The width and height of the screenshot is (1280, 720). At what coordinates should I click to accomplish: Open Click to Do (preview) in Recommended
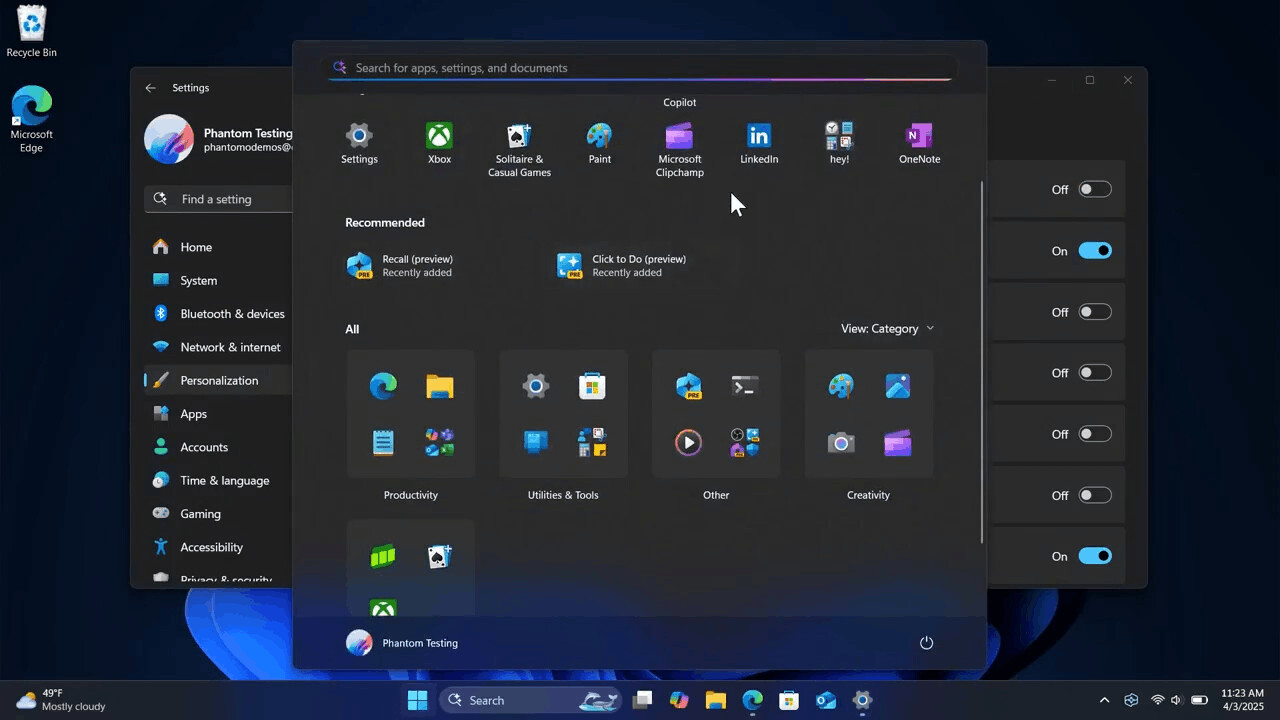[x=622, y=265]
